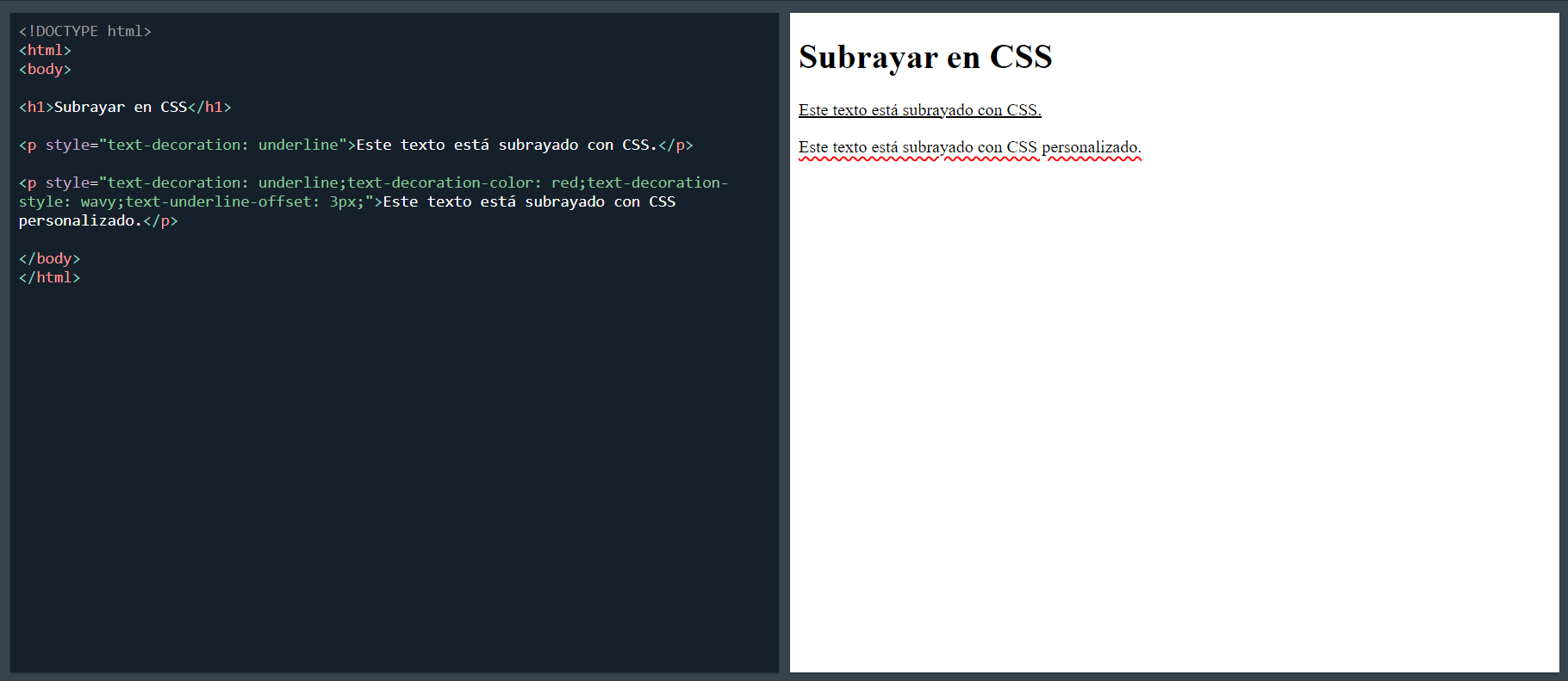This screenshot has width=1568, height=681.
Task: Click rendered text 'Este texto está subrayado con CSS.'
Action: tap(920, 110)
